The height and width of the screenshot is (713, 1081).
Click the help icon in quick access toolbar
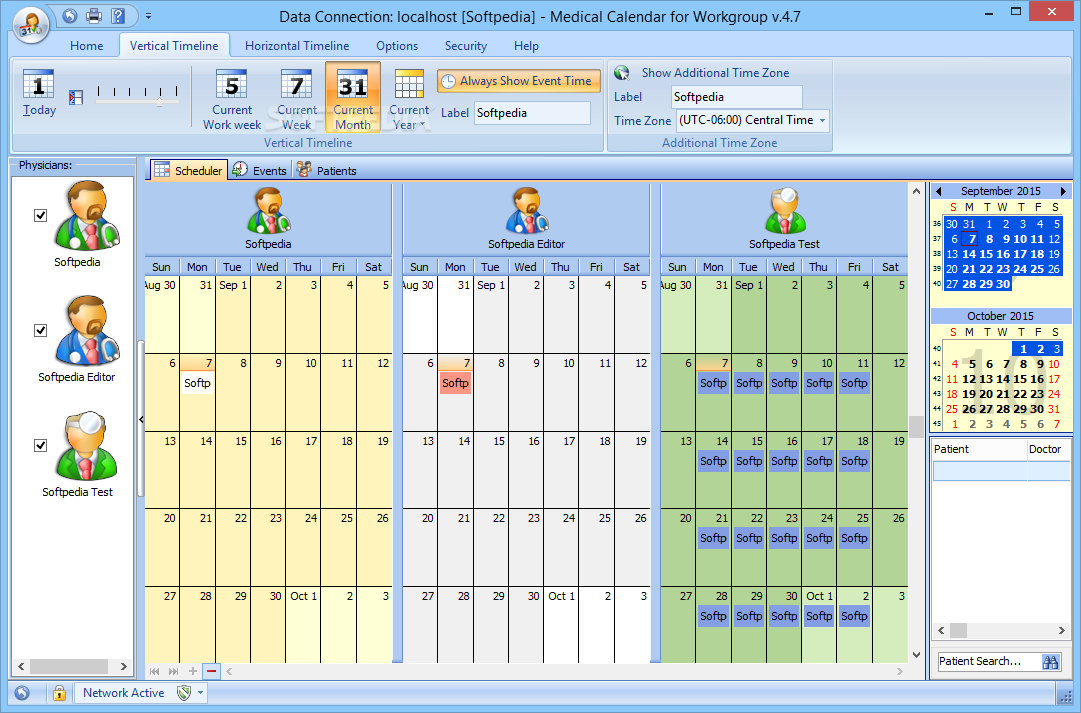(x=118, y=15)
